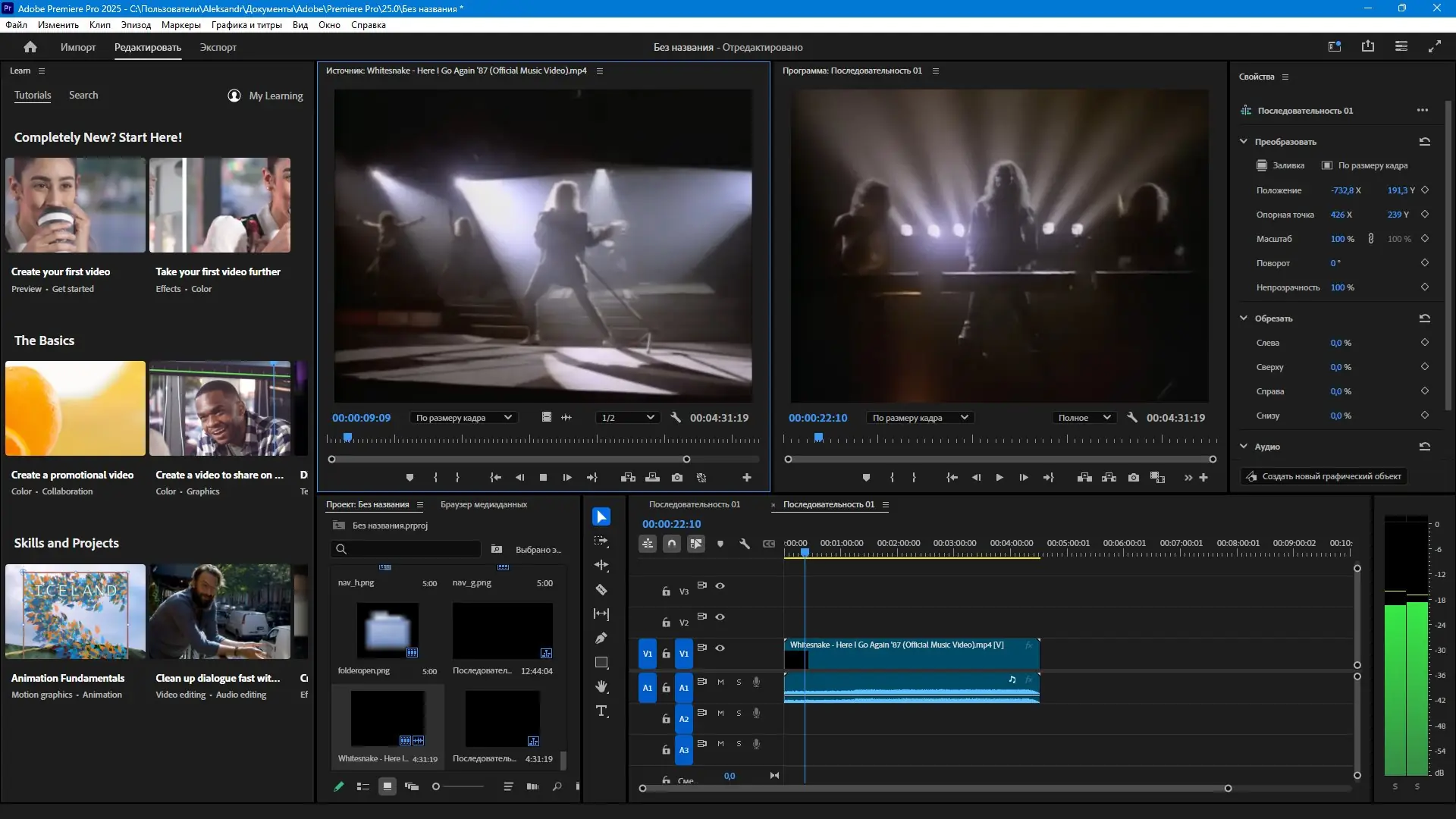1456x819 pixels.
Task: Select the Type tool
Action: pyautogui.click(x=601, y=711)
